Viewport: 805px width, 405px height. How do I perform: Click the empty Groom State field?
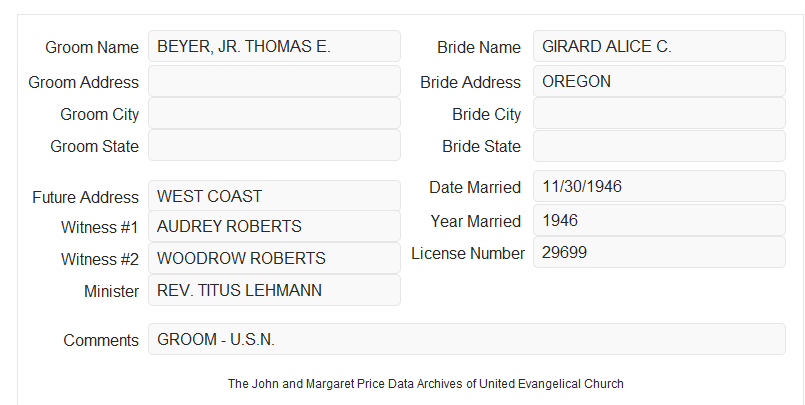(x=274, y=145)
